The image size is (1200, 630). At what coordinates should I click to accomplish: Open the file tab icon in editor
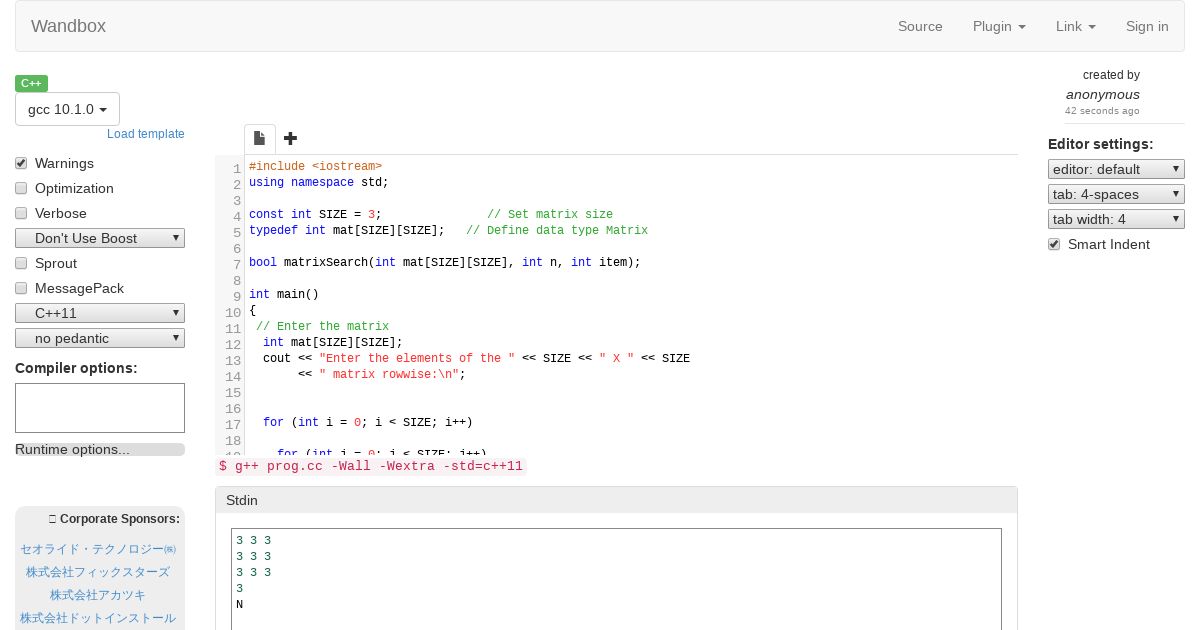(x=259, y=138)
